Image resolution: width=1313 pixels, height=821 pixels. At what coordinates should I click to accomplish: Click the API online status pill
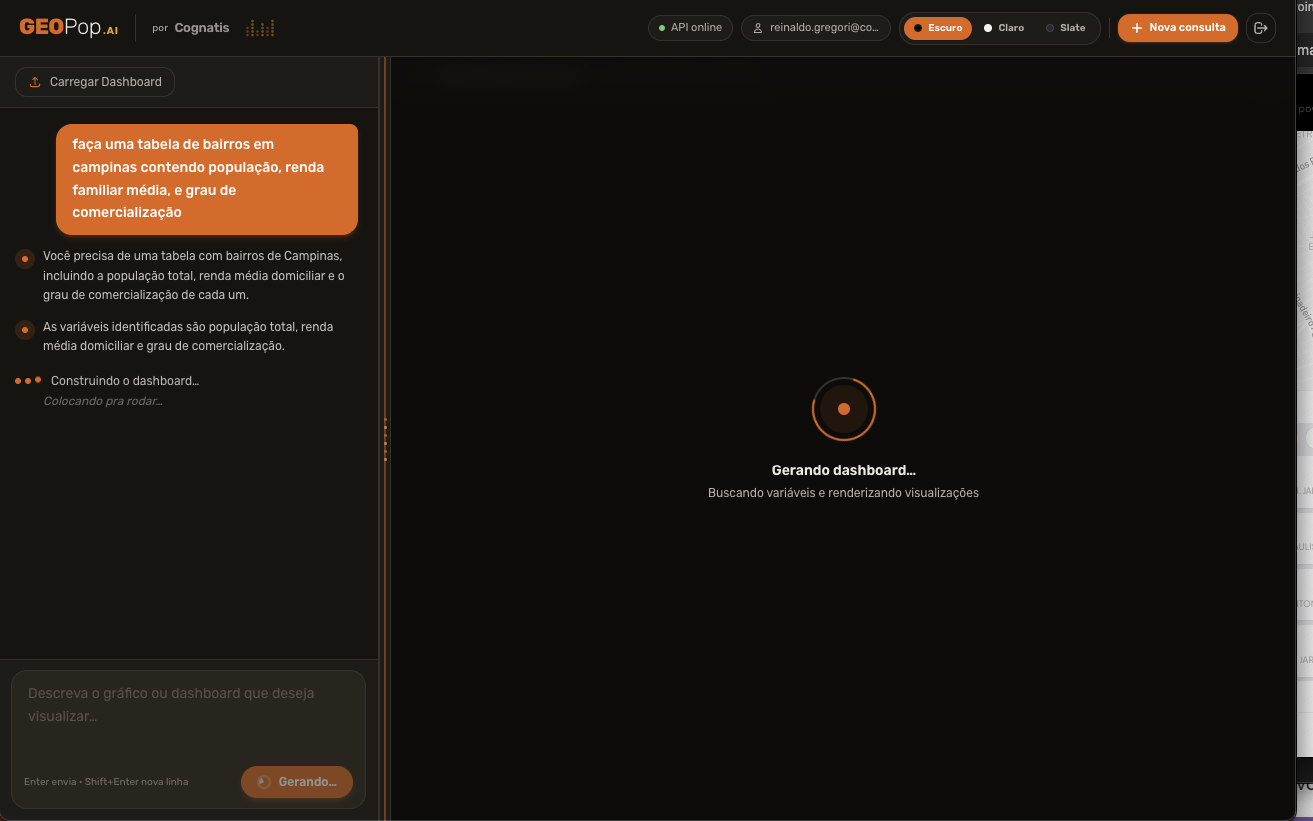click(x=690, y=28)
